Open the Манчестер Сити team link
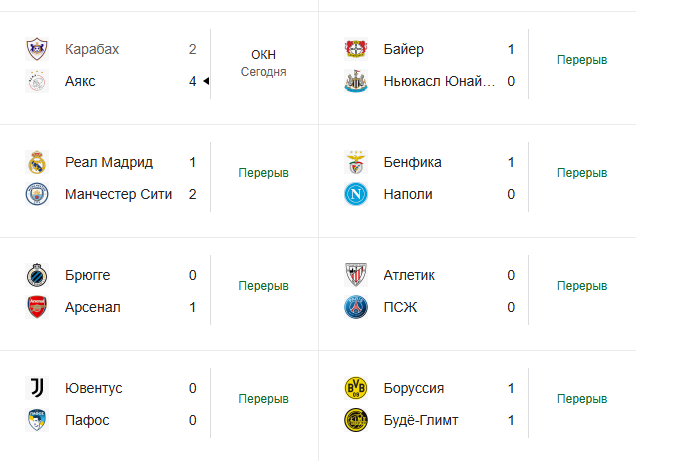The image size is (674, 461). tap(118, 194)
